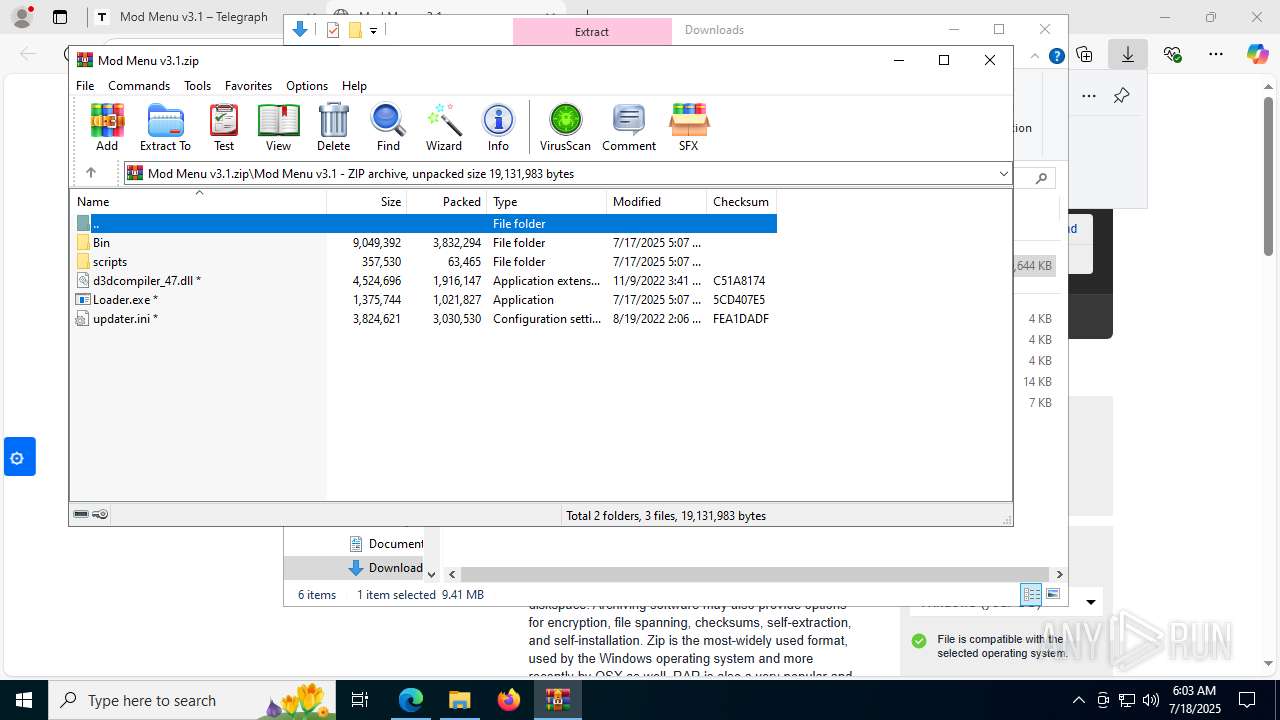Launch the Wizard tool
Screen dimensions: 1280x720
point(444,127)
